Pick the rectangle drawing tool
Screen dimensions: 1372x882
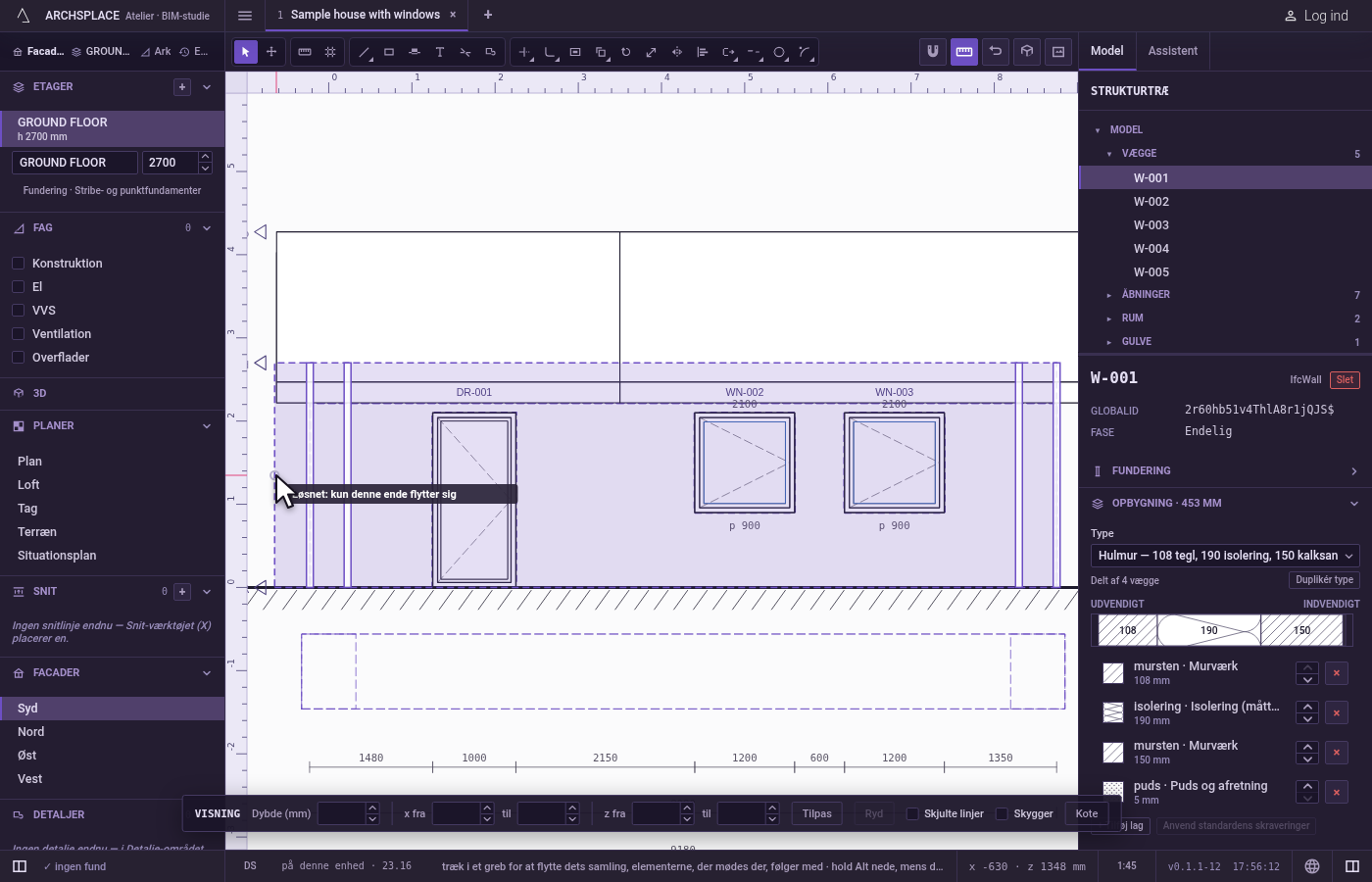pyautogui.click(x=389, y=52)
